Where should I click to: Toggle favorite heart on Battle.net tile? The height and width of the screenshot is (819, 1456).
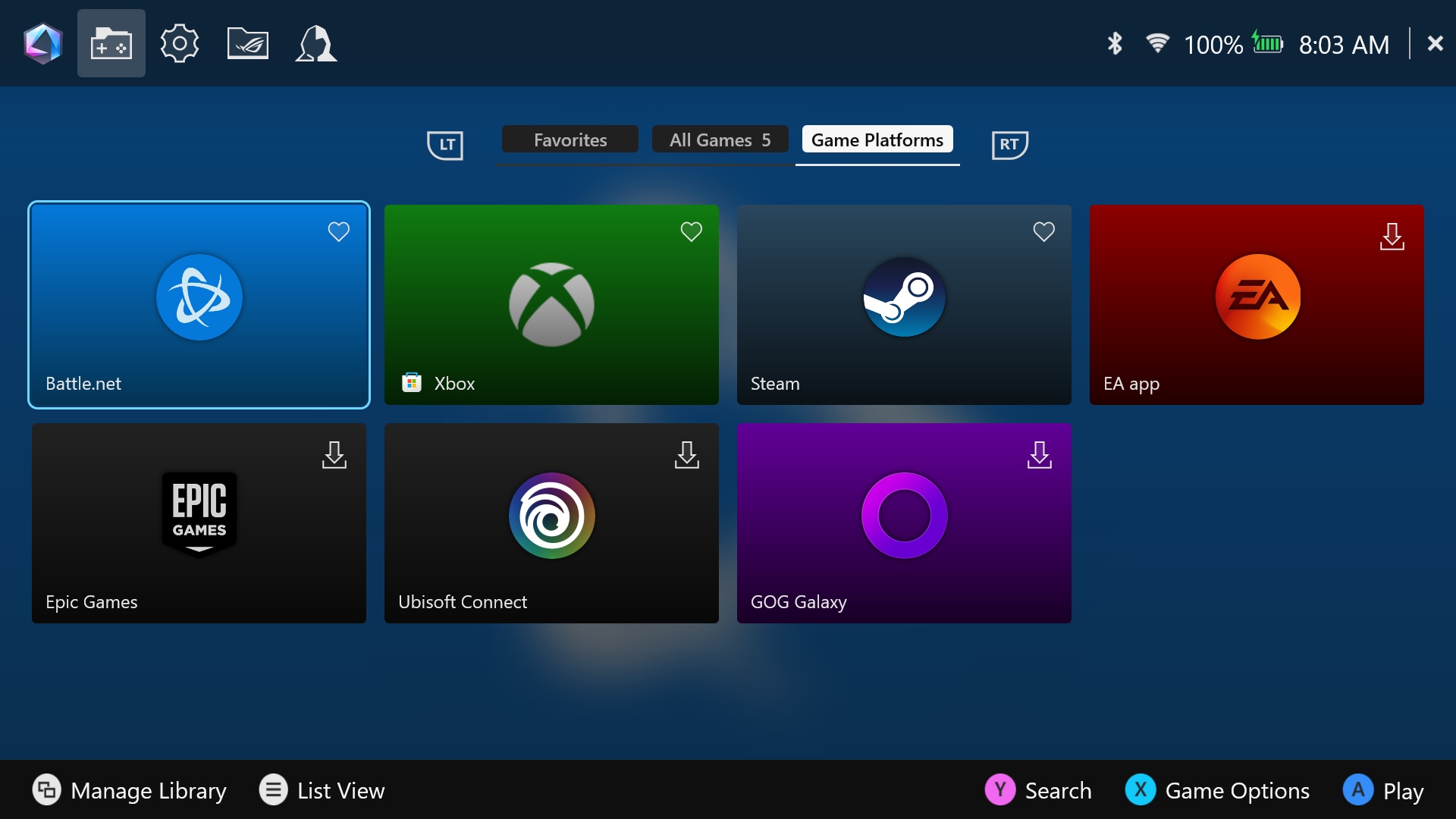(338, 231)
